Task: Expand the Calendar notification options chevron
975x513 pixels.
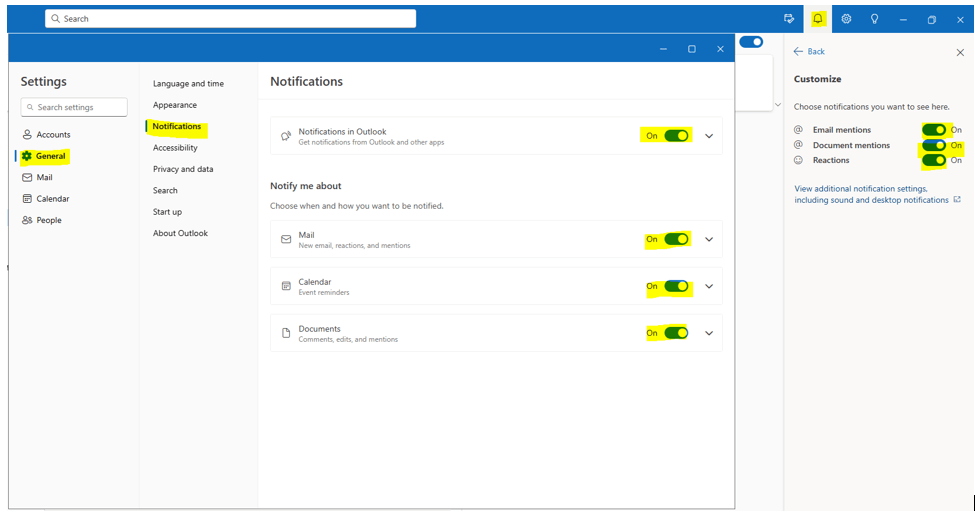Action: point(709,287)
